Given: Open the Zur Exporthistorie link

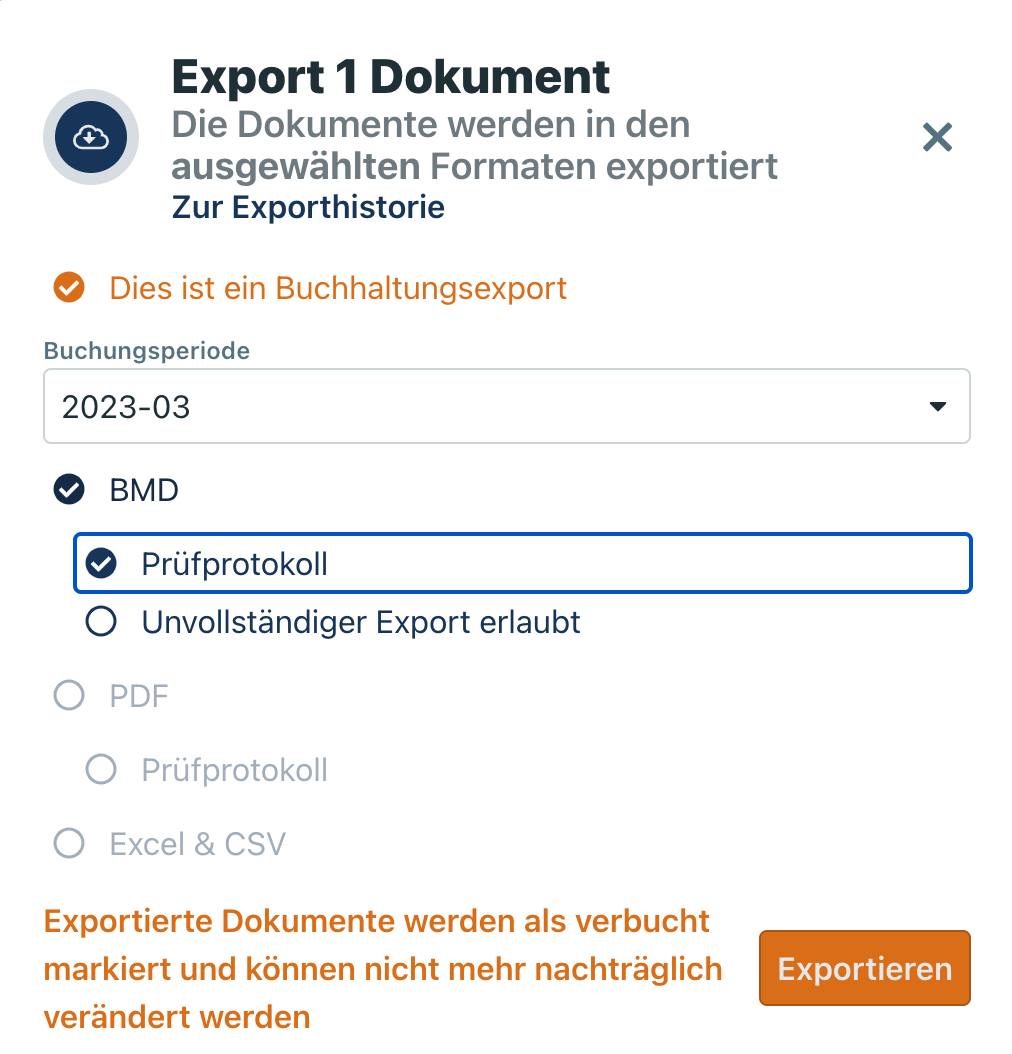Looking at the screenshot, I should coord(308,207).
